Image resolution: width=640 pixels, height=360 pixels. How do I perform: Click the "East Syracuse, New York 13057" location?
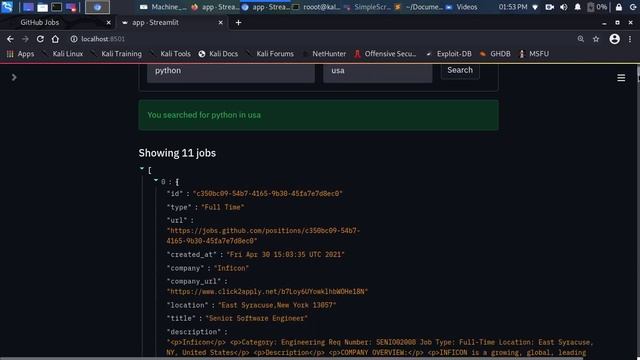277,305
